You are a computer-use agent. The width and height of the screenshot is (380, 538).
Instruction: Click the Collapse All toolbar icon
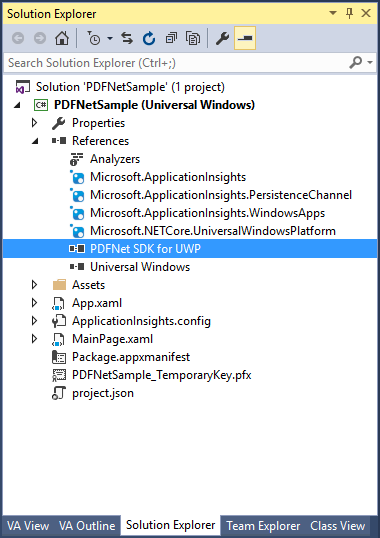pos(171,38)
